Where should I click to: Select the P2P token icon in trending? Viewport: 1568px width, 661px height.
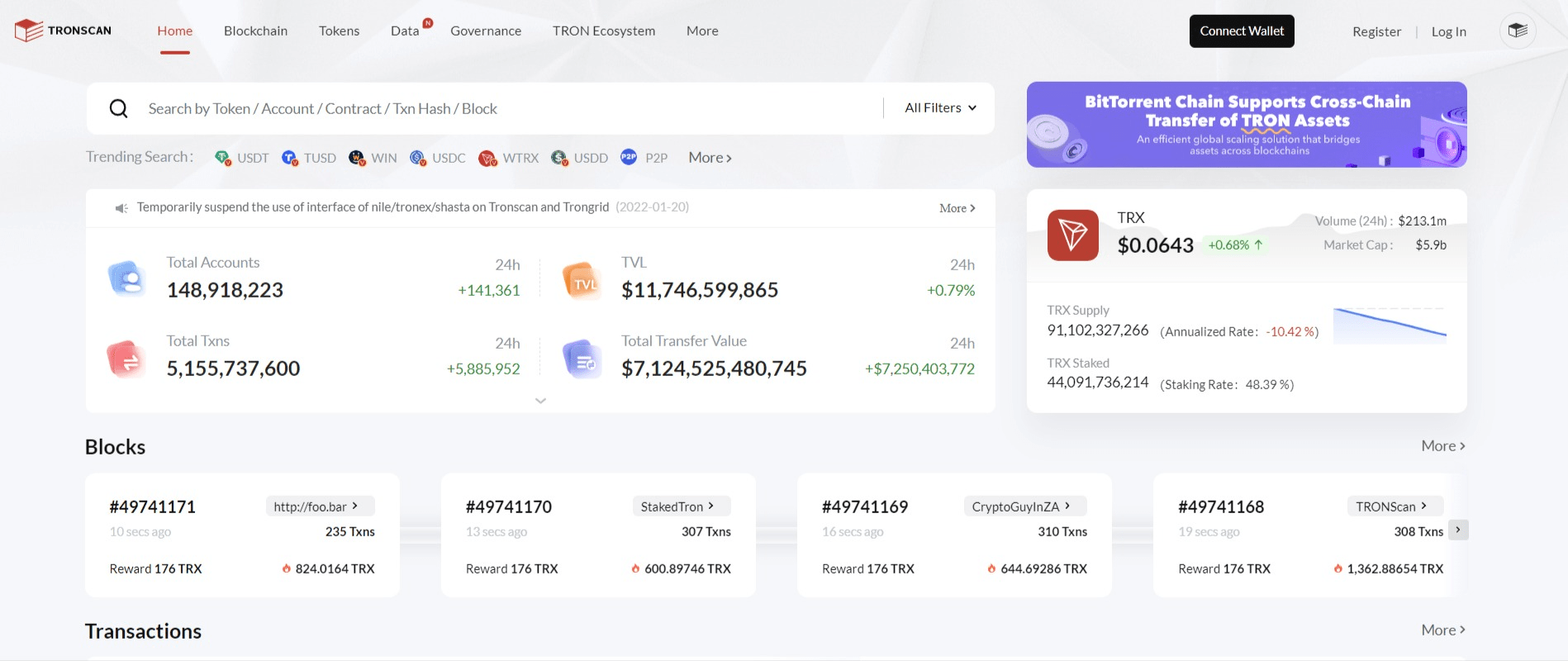point(629,157)
